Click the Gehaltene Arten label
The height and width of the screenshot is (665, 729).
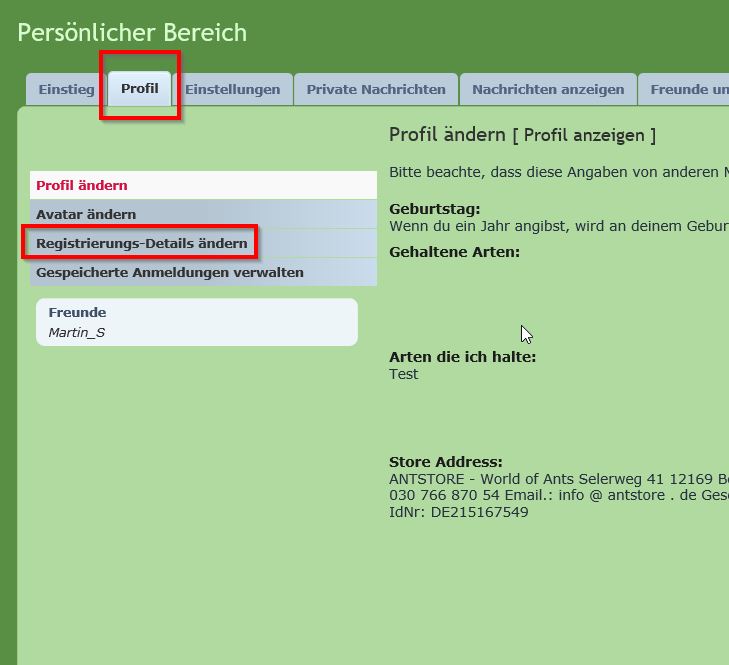click(x=454, y=252)
